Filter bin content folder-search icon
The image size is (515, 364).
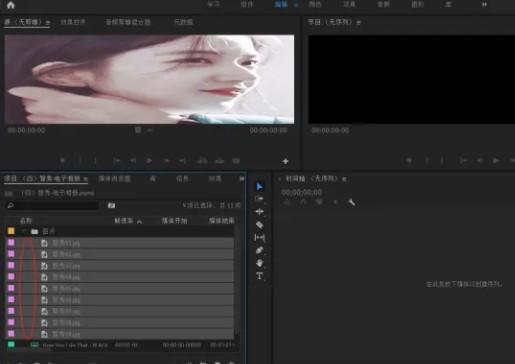[x=111, y=205]
